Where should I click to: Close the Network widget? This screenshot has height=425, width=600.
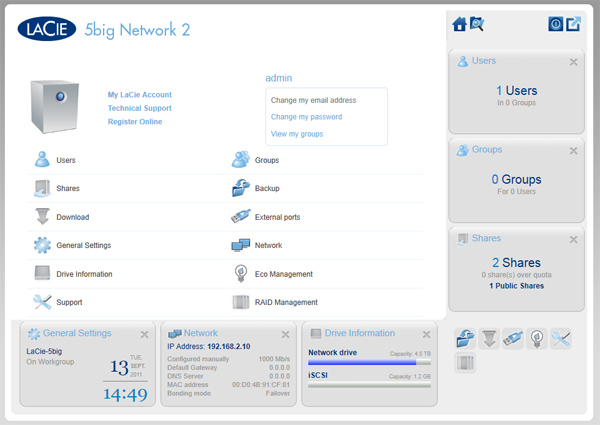(x=285, y=335)
